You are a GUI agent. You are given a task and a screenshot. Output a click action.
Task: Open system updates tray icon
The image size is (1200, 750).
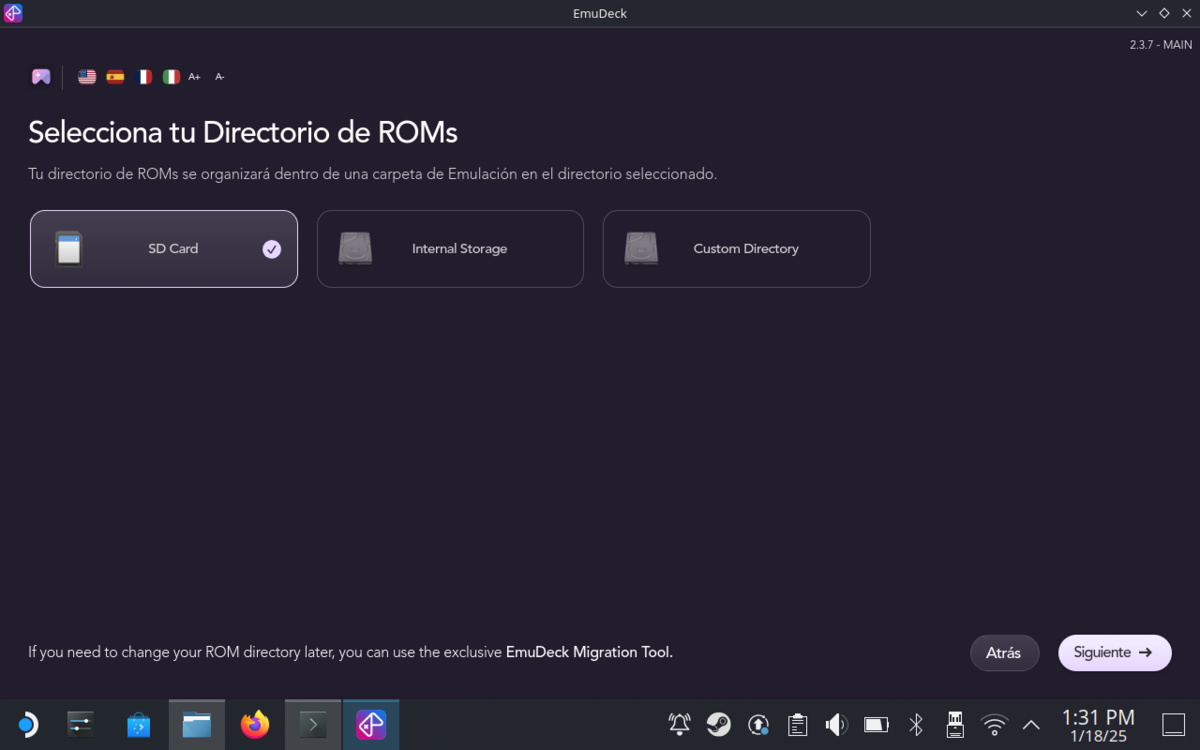click(x=758, y=725)
